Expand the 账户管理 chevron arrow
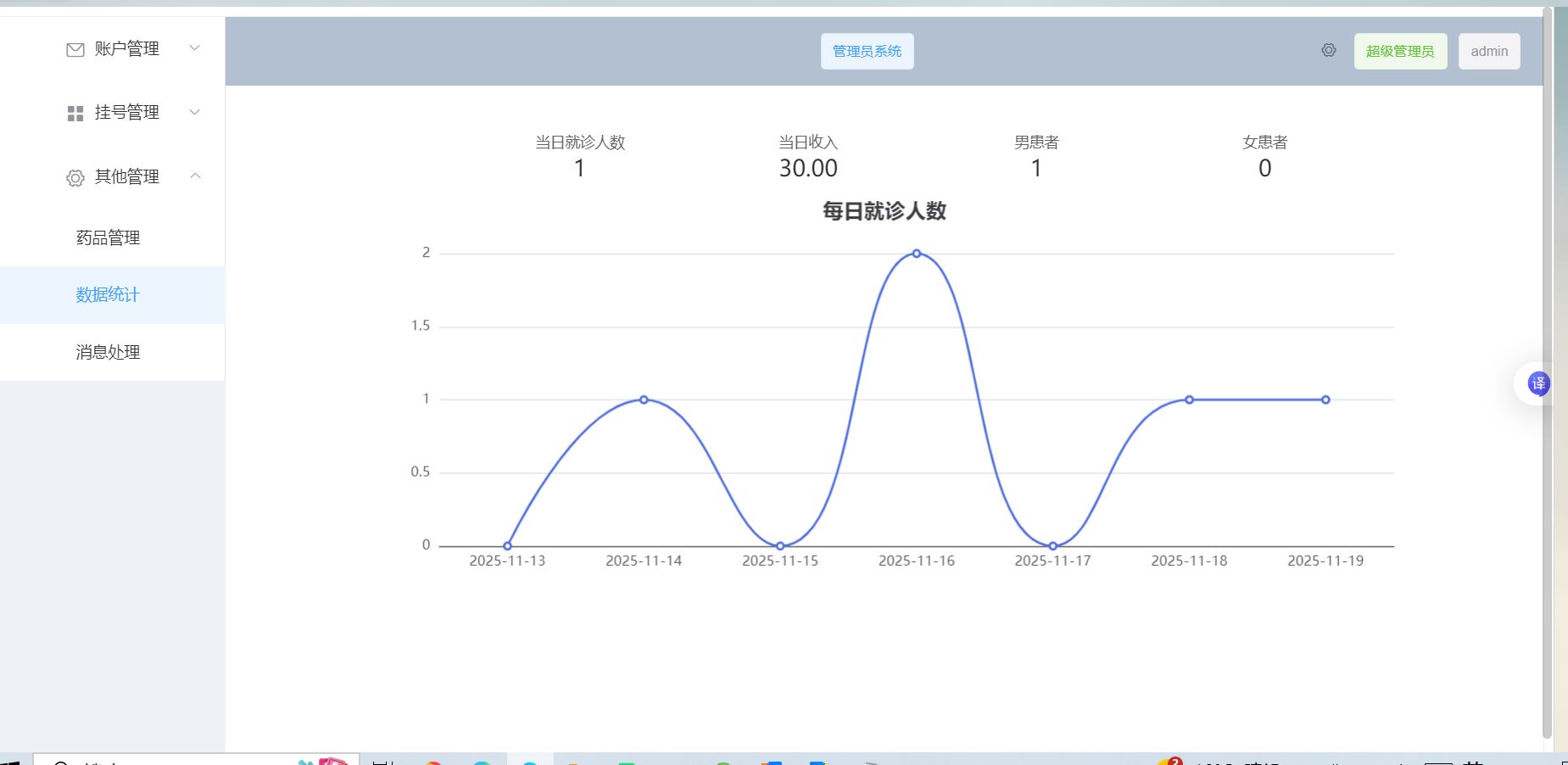1568x765 pixels. point(194,48)
